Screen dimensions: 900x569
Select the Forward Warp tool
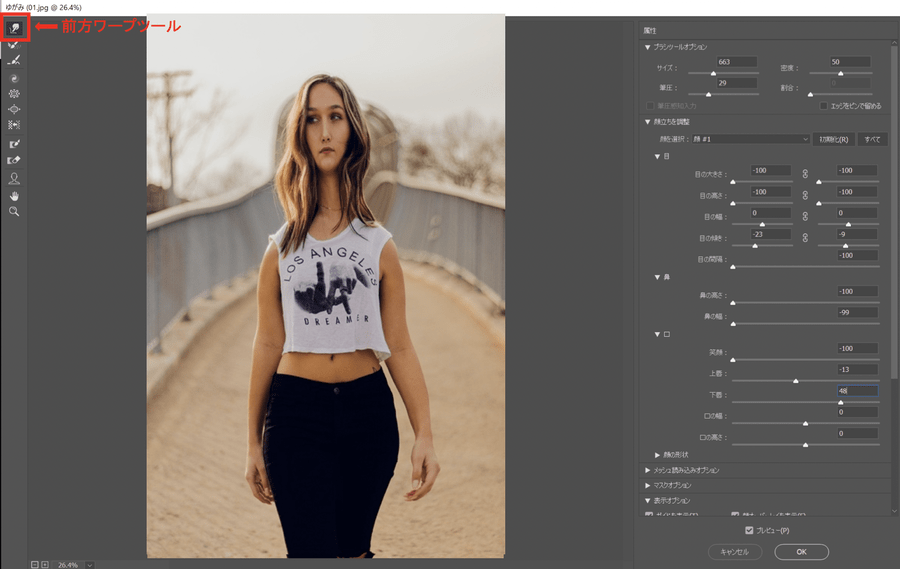[14, 28]
